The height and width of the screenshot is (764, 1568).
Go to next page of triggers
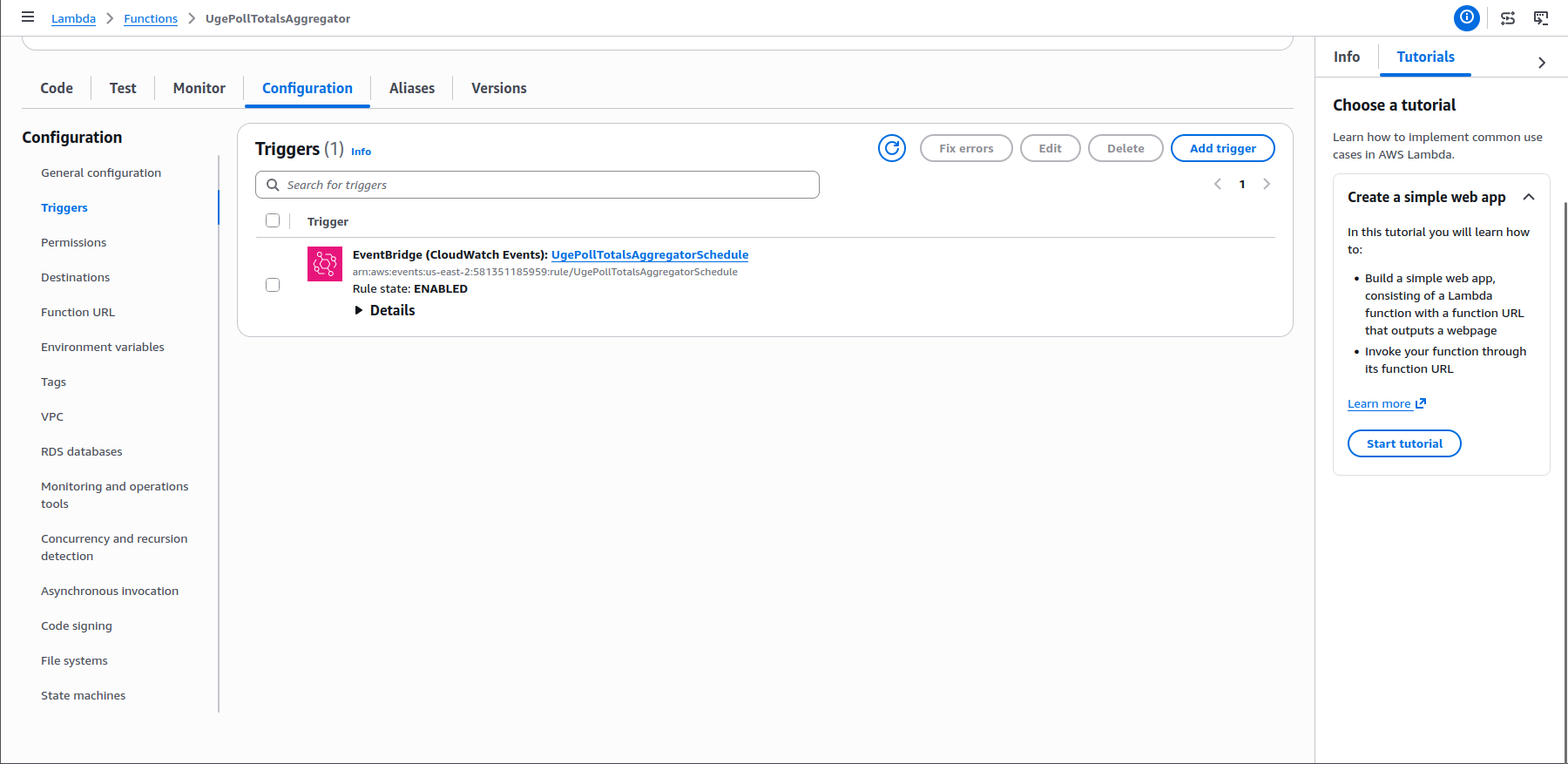tap(1267, 184)
